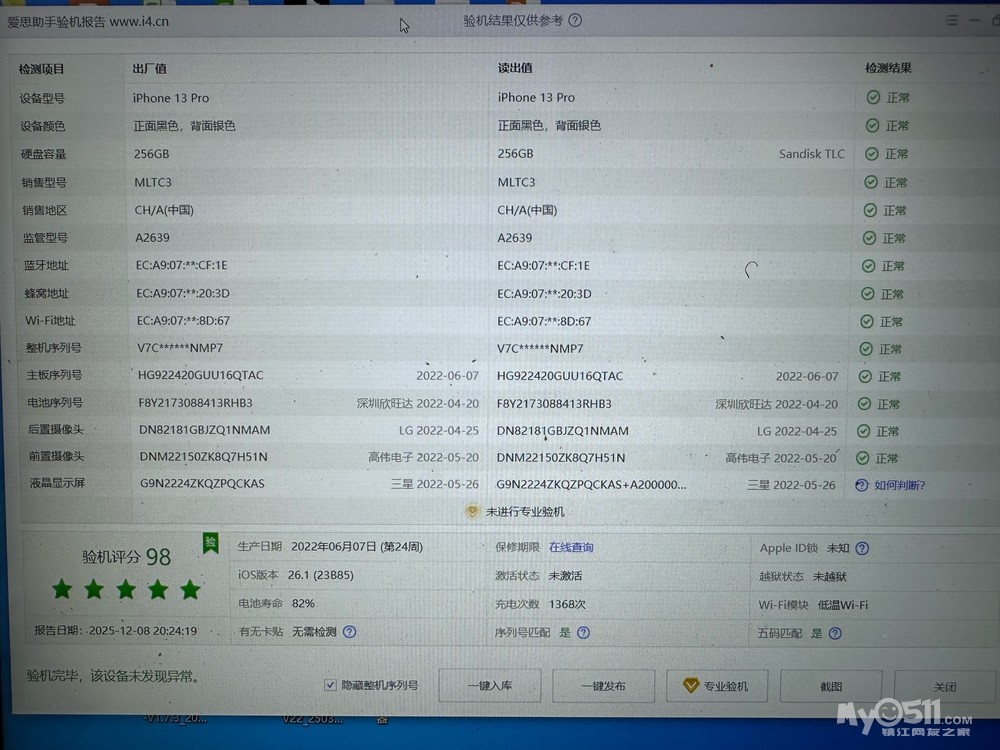Click the yellow heart icon beside 未进行专业验机
The image size is (1000, 750).
(473, 511)
